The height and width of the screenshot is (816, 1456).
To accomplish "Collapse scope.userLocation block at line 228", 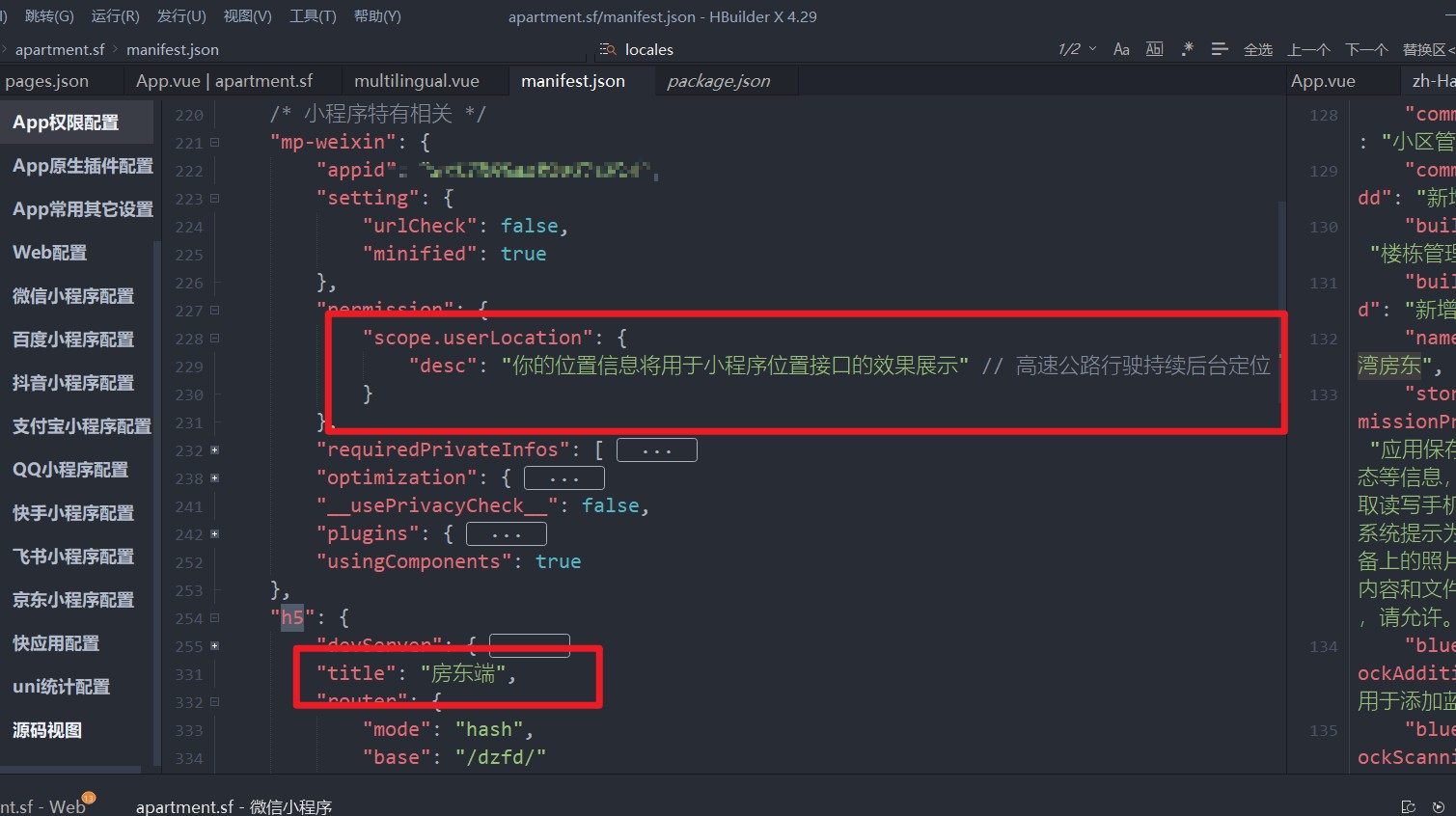I will click(x=214, y=339).
